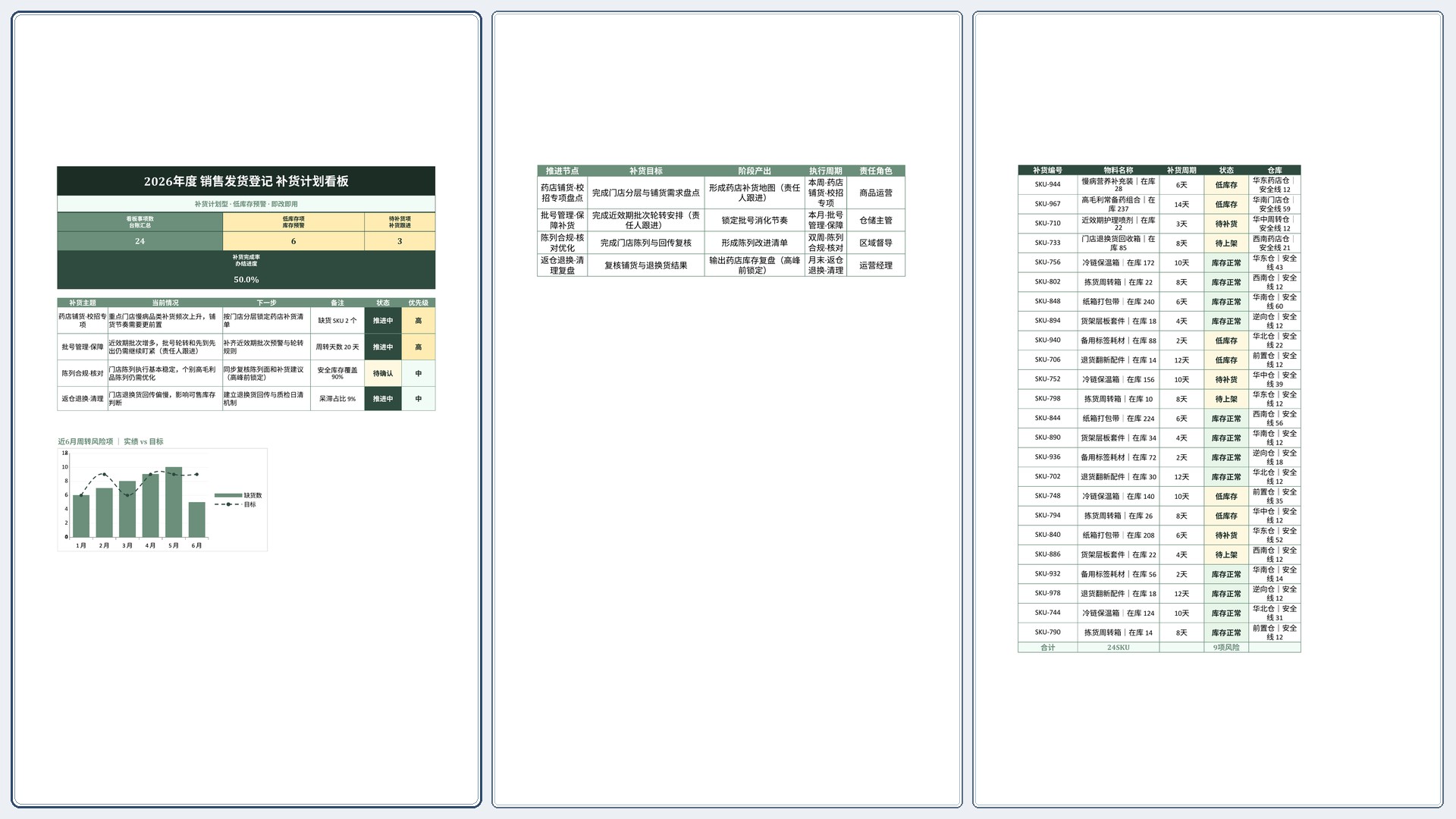This screenshot has height=819, width=1456.
Task: Click the title 2026年度 销售发货登记 补货计划看板
Action: pyautogui.click(x=246, y=181)
